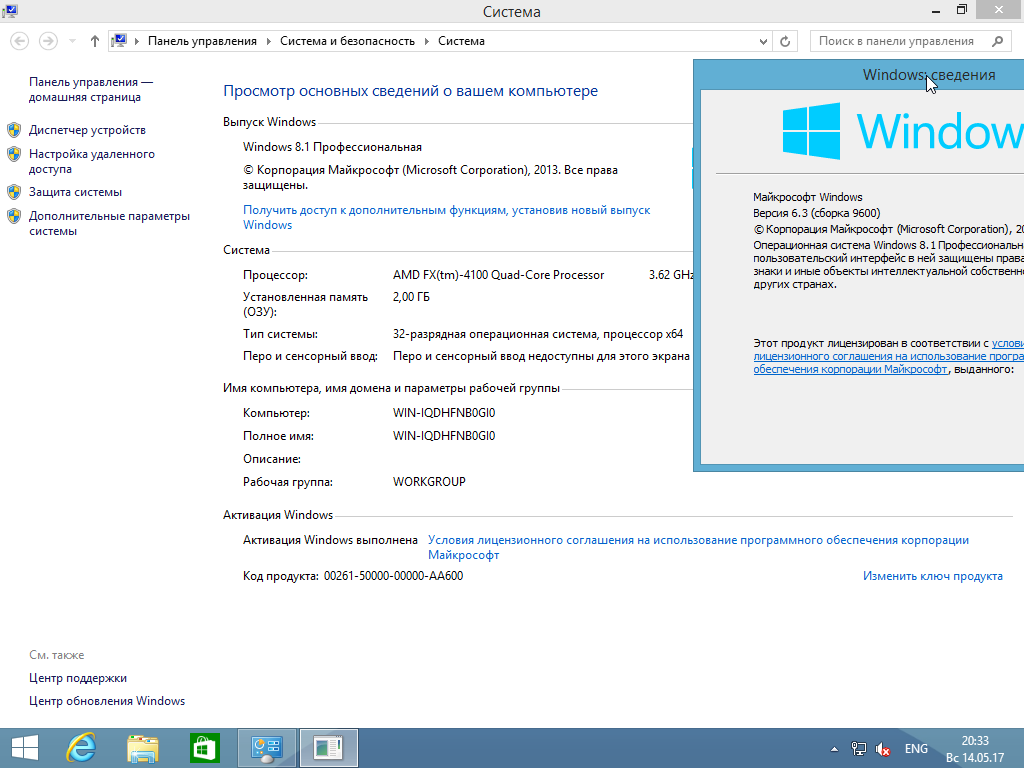This screenshot has width=1024, height=768.
Task: Click shield icon beside 'Диспетчер устройств'
Action: point(14,129)
